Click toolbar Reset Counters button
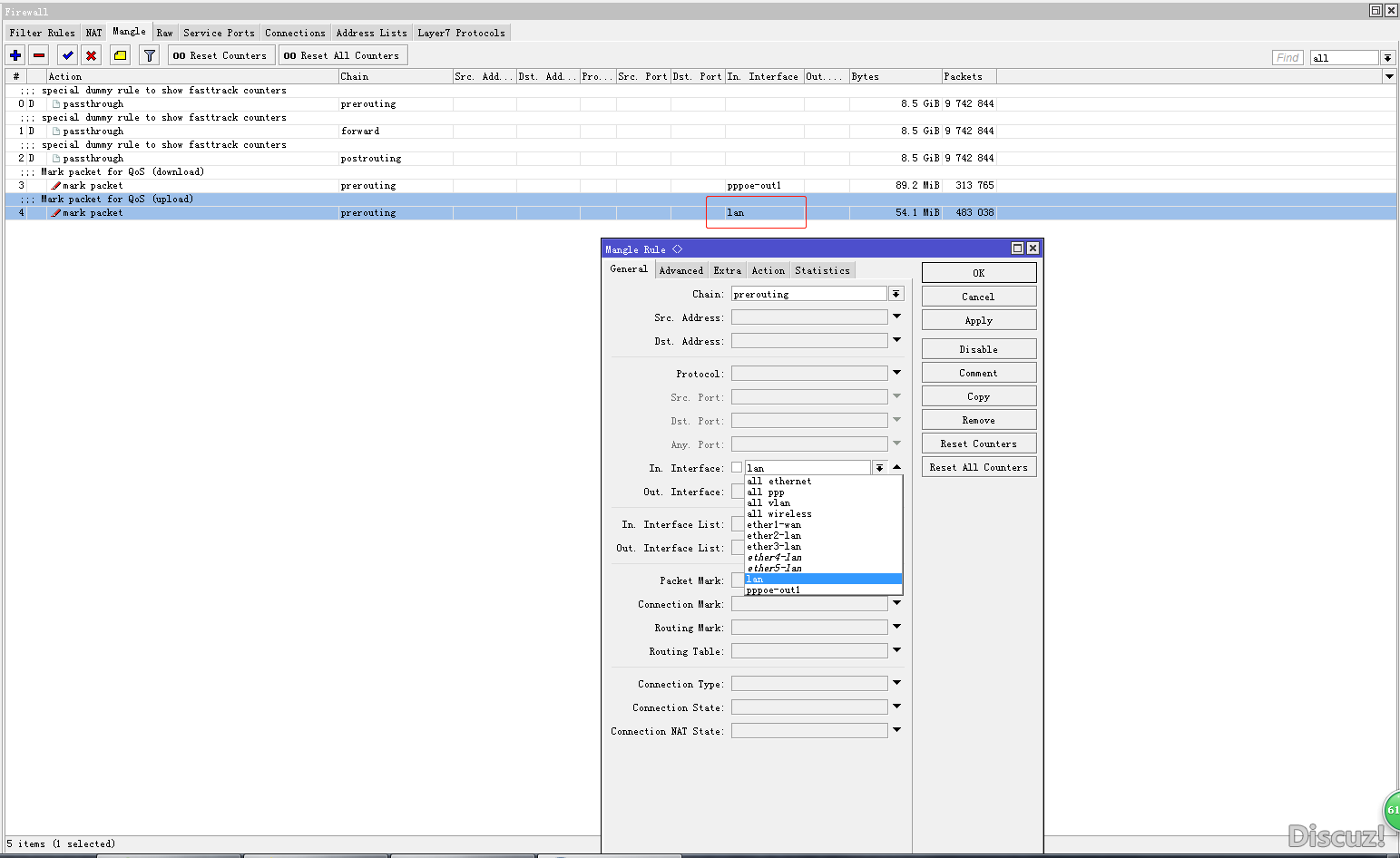Image resolution: width=1400 pixels, height=858 pixels. [220, 55]
